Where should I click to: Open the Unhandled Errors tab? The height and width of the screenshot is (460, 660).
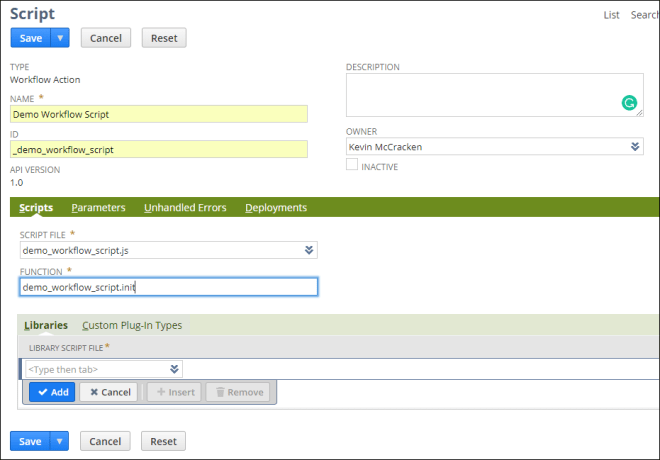[x=185, y=208]
